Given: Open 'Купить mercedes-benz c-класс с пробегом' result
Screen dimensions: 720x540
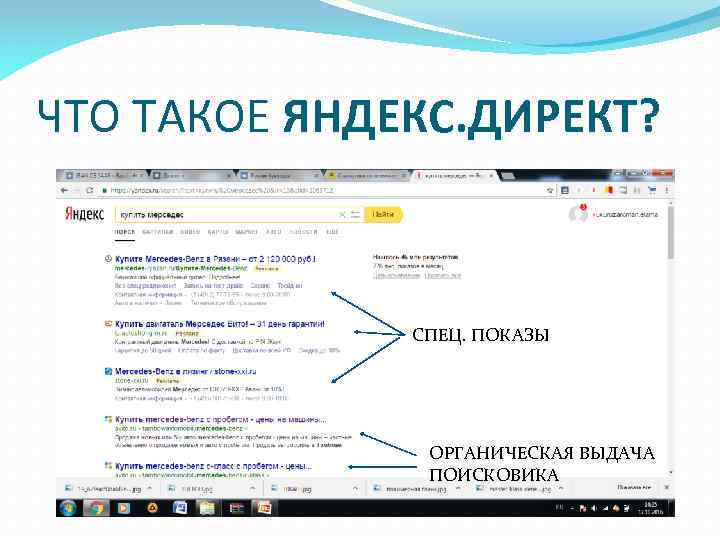Looking at the screenshot, I should (213, 466).
